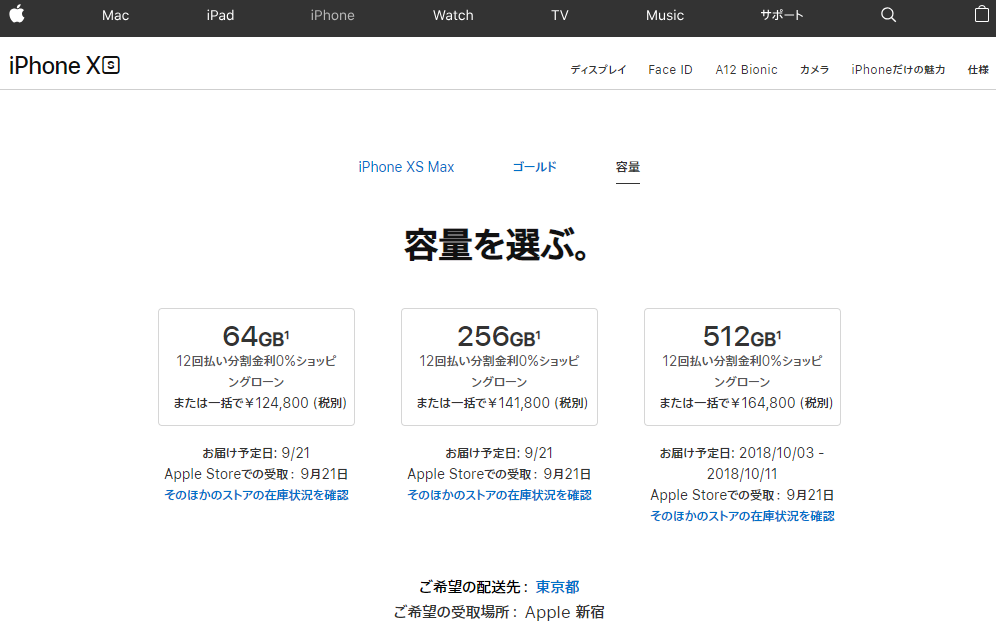996x628 pixels.
Task: Change delivery area 東京都
Action: coord(557,587)
